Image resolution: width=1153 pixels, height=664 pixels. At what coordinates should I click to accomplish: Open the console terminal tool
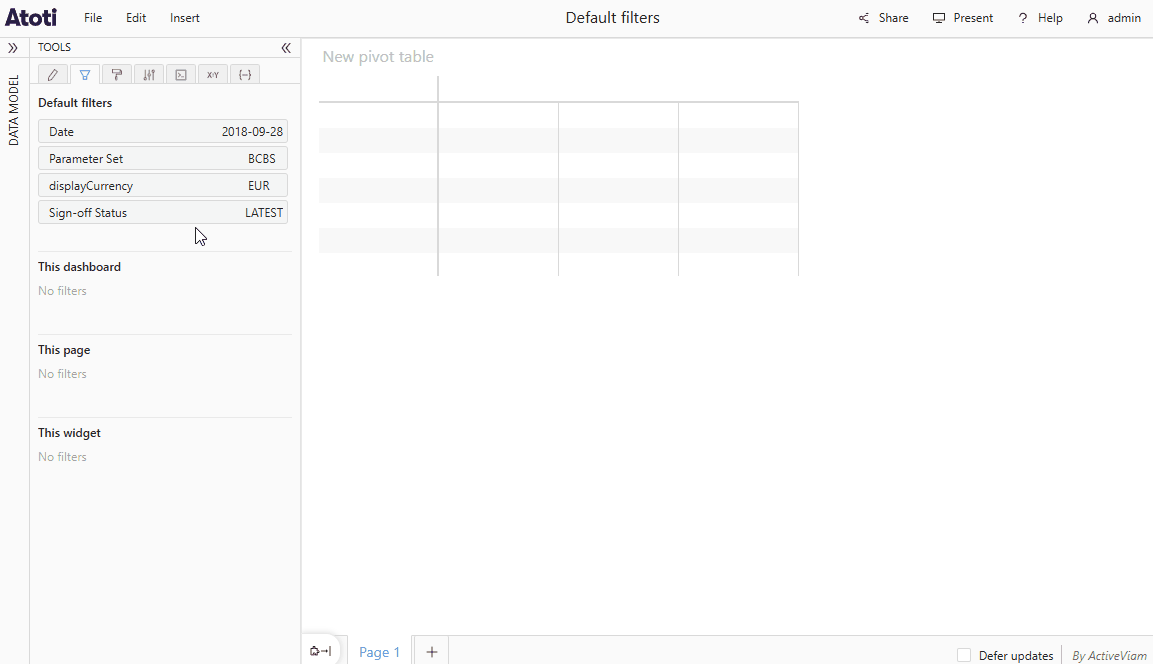pyautogui.click(x=180, y=74)
